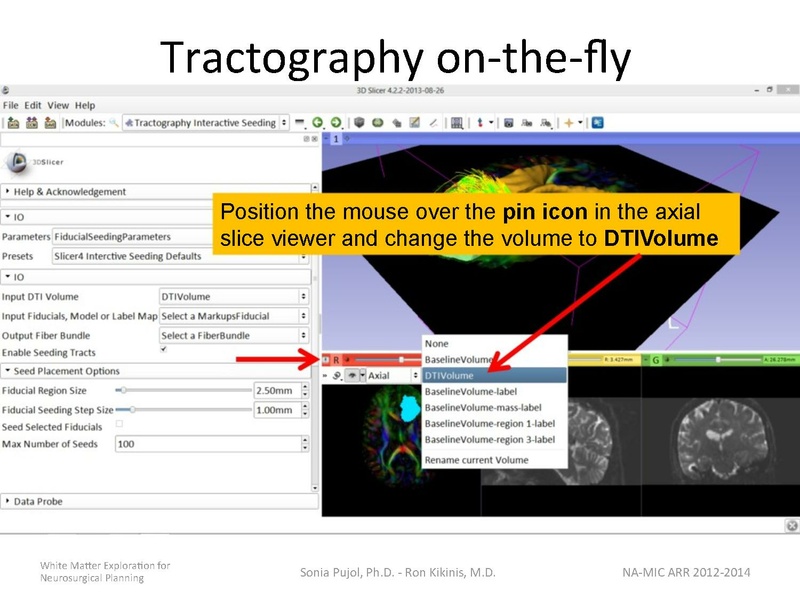The width and height of the screenshot is (800, 600).
Task: Click the pin icon in the red slice viewer
Action: click(326, 360)
